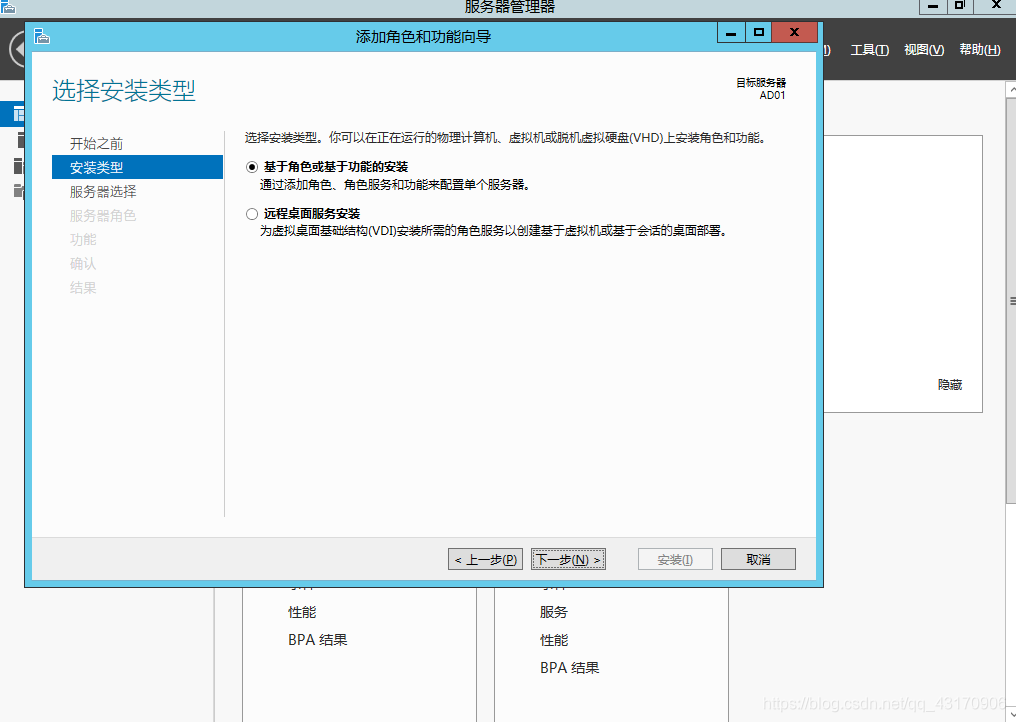1016x722 pixels.
Task: Click the 上一步(P) button
Action: point(485,559)
